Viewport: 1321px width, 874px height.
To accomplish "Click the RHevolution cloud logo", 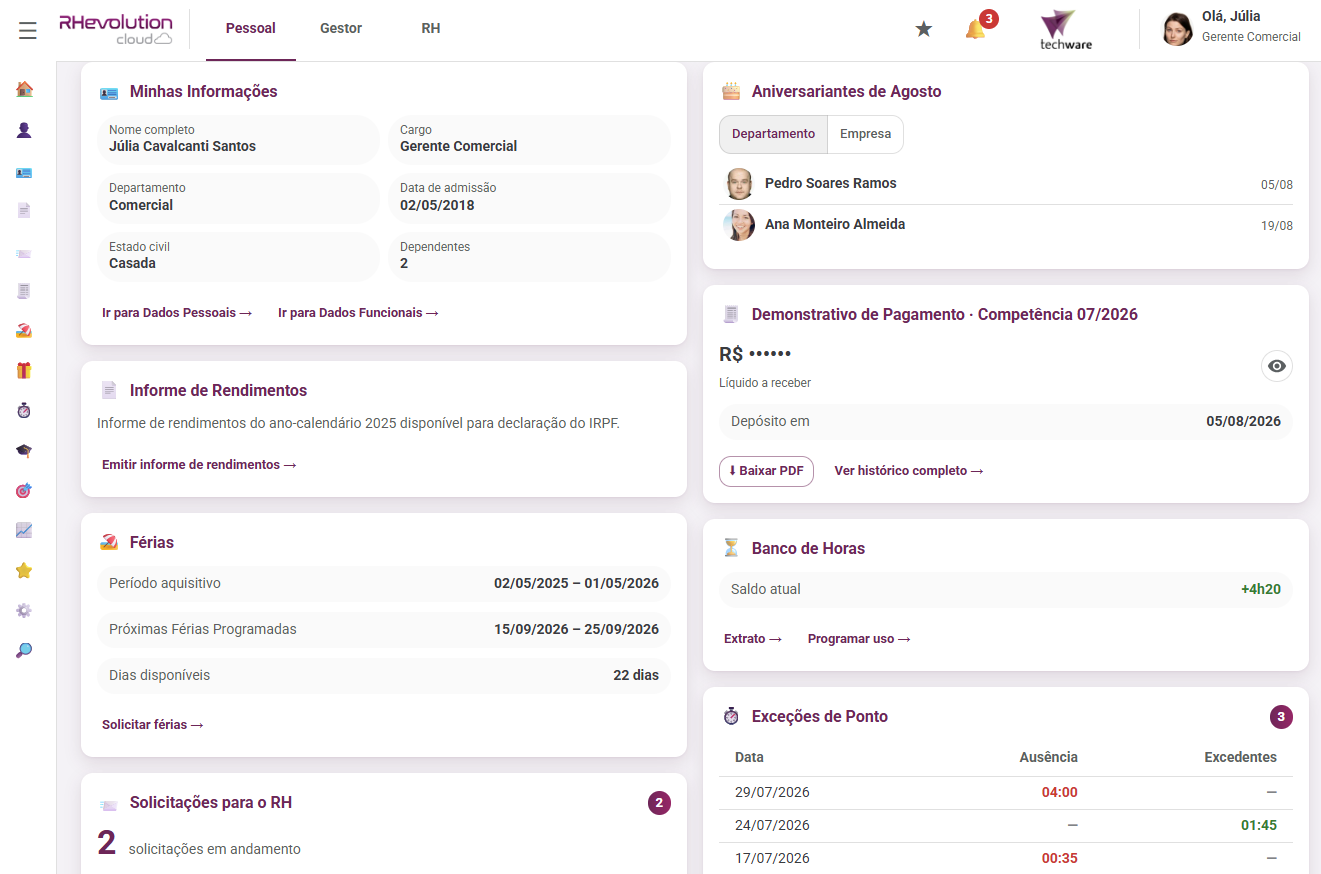I will pos(116,29).
